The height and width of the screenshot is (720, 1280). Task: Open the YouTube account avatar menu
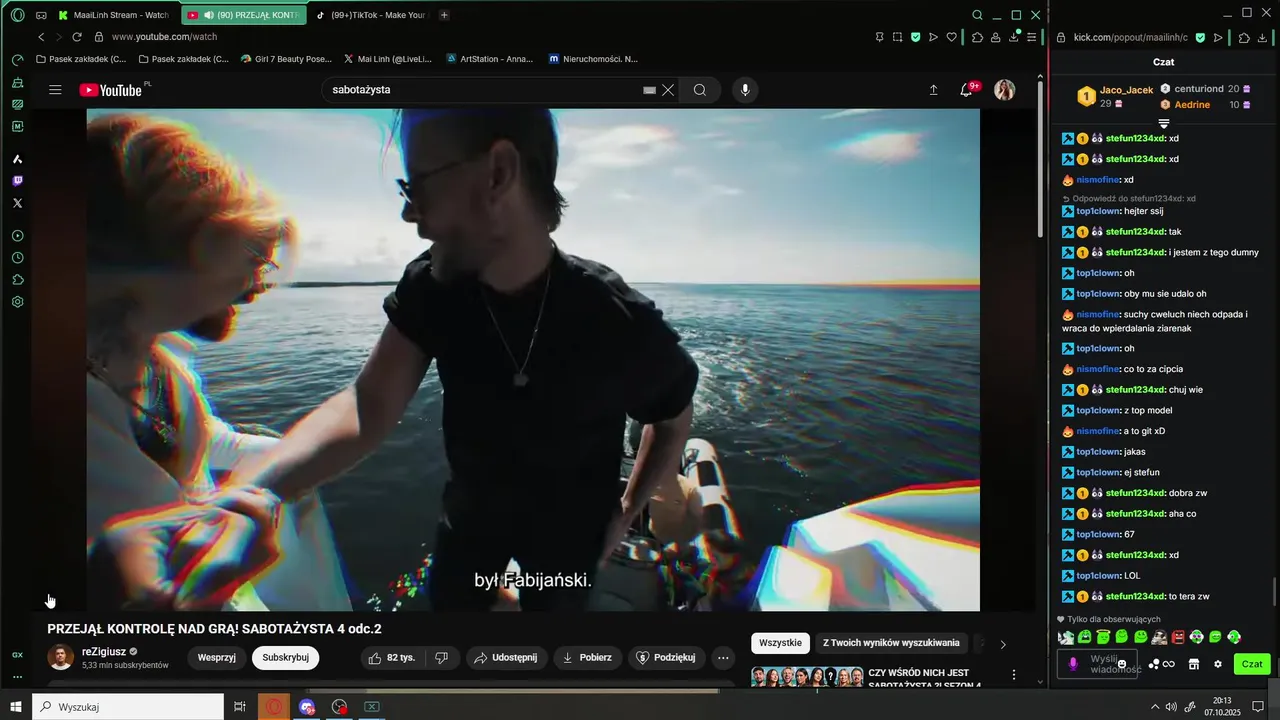click(1005, 90)
